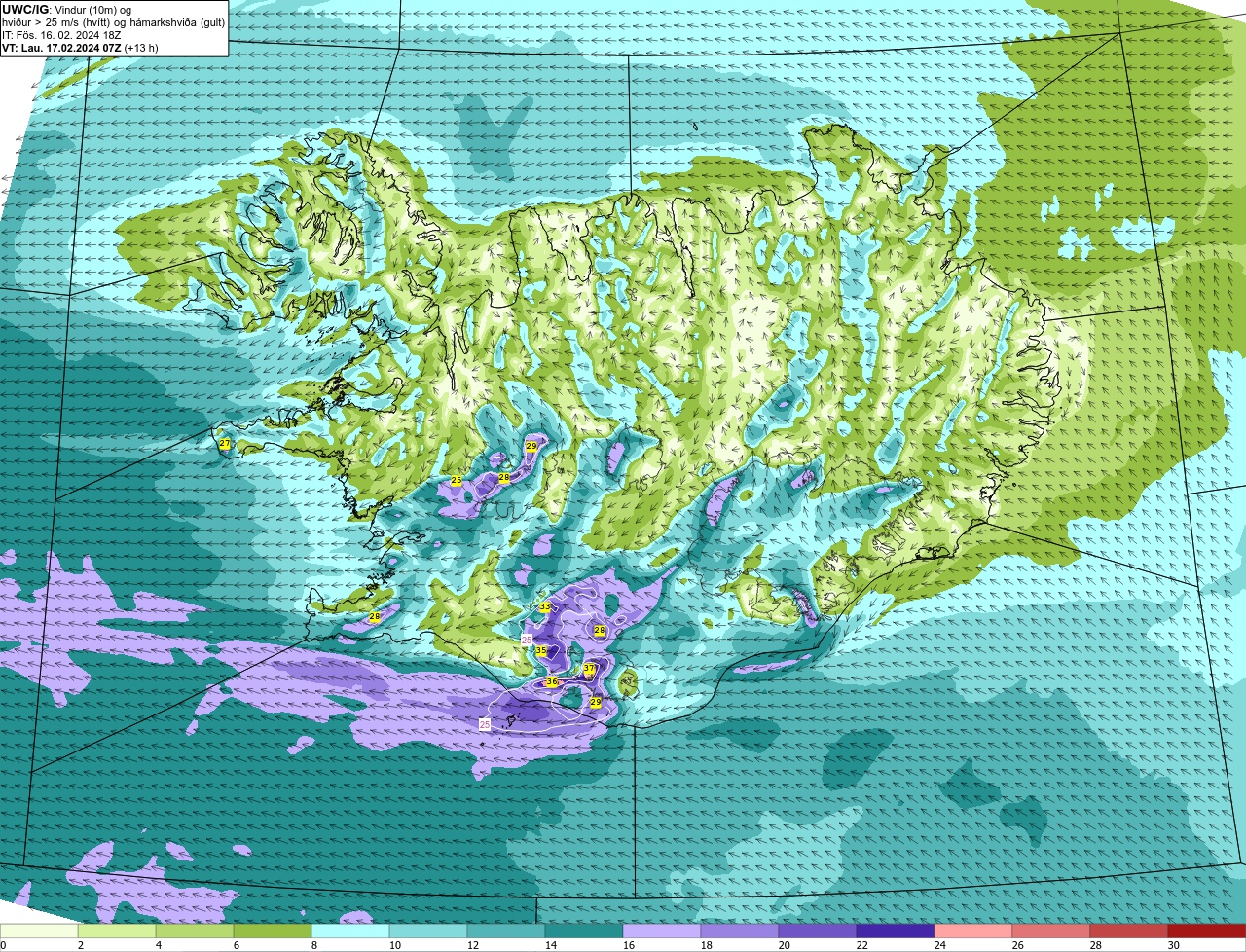Click the legend scale number 16

coord(629,945)
